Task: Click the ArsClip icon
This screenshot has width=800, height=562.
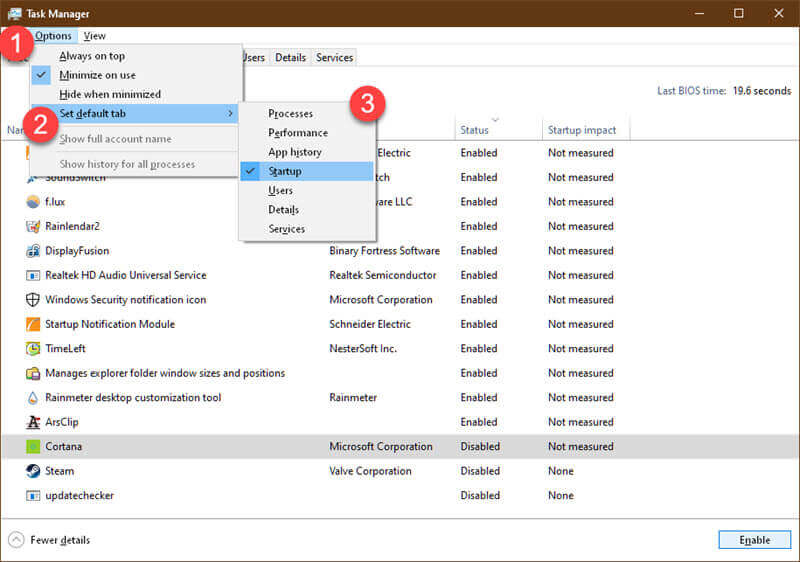Action: [33, 422]
